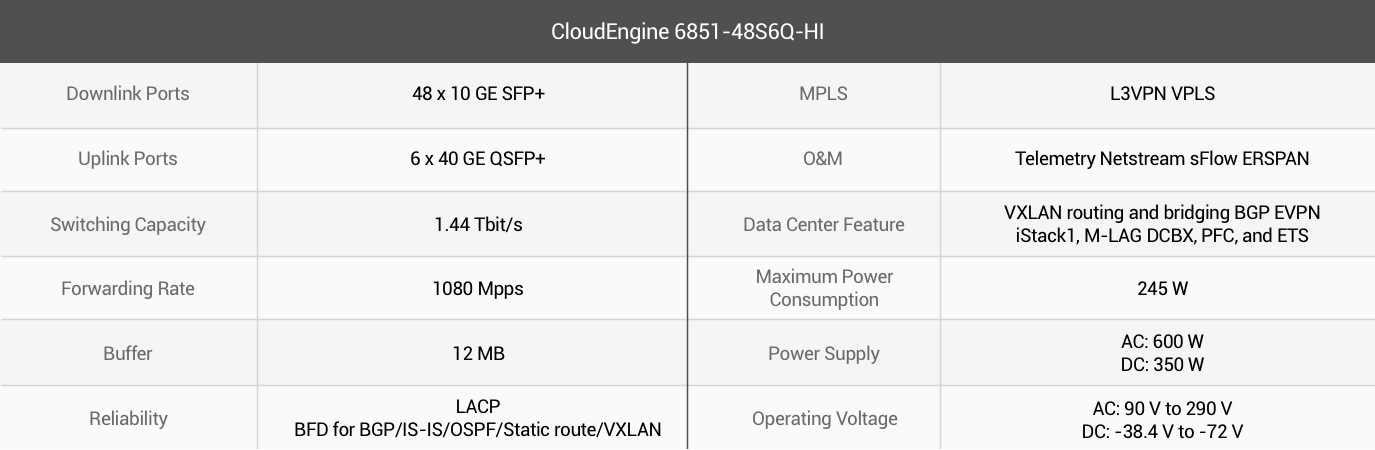Select the Forwarding Rate label
The image size is (1375, 450).
click(x=128, y=289)
